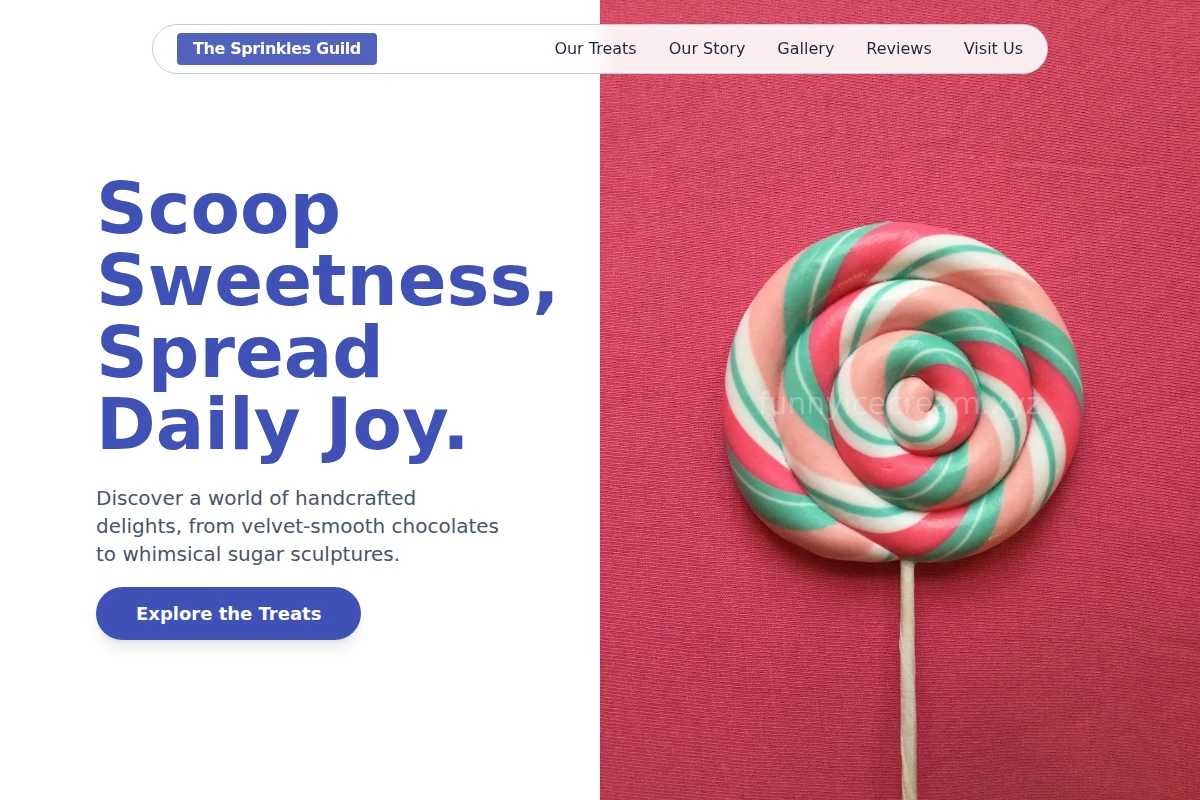This screenshot has height=800, width=1200.
Task: Click The Sprinkles Guild logo badge
Action: pos(277,49)
